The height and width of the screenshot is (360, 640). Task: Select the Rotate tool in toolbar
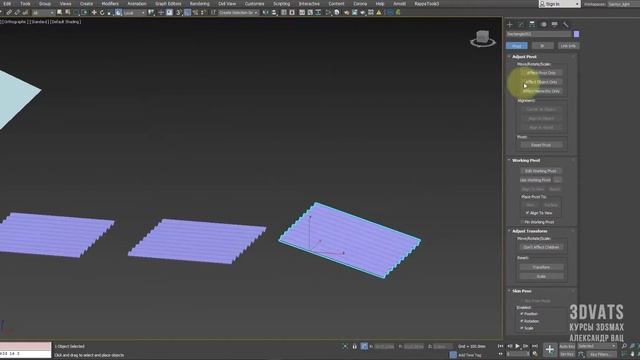pyautogui.click(x=102, y=13)
